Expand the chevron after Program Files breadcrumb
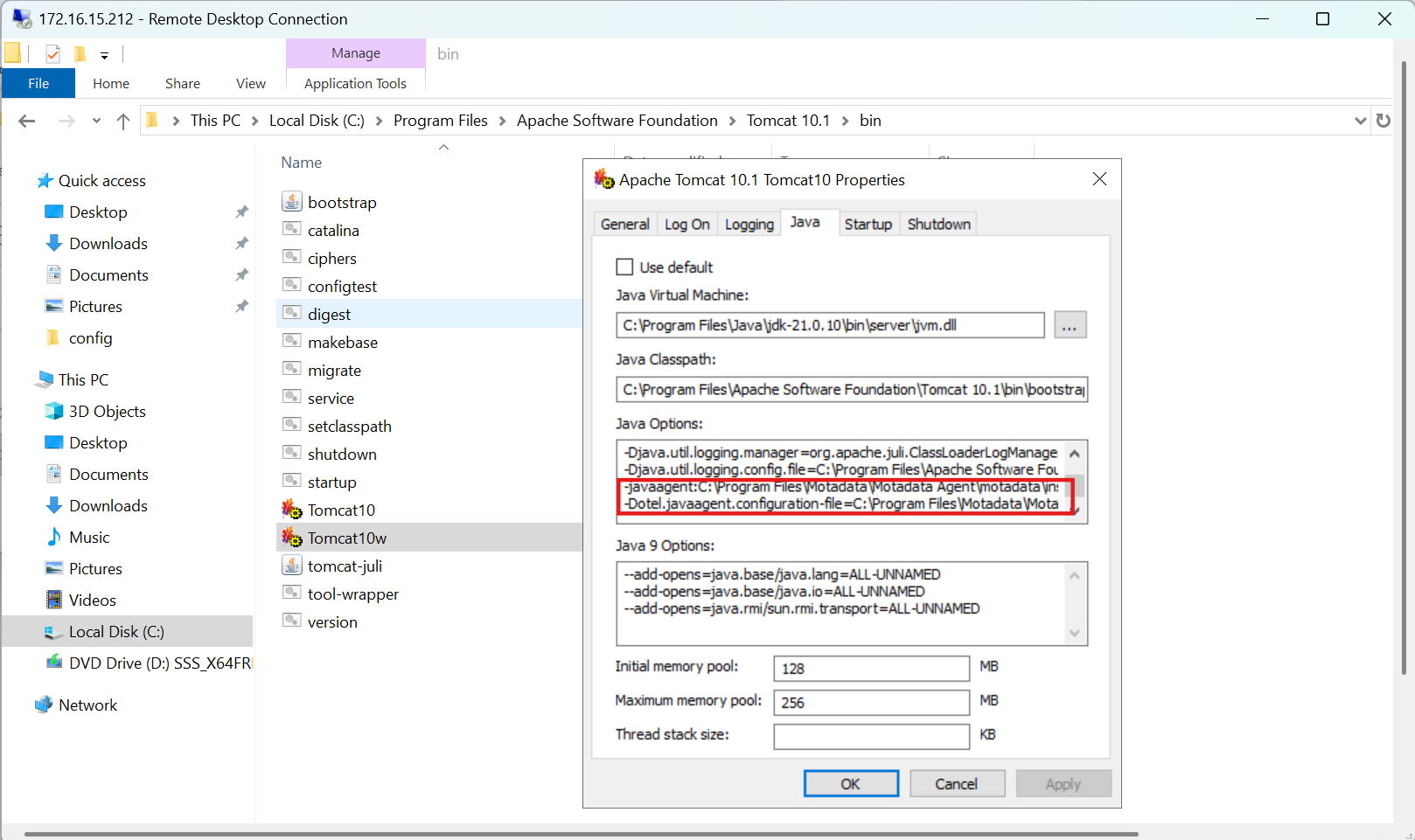This screenshot has height=840, width=1415. point(502,121)
